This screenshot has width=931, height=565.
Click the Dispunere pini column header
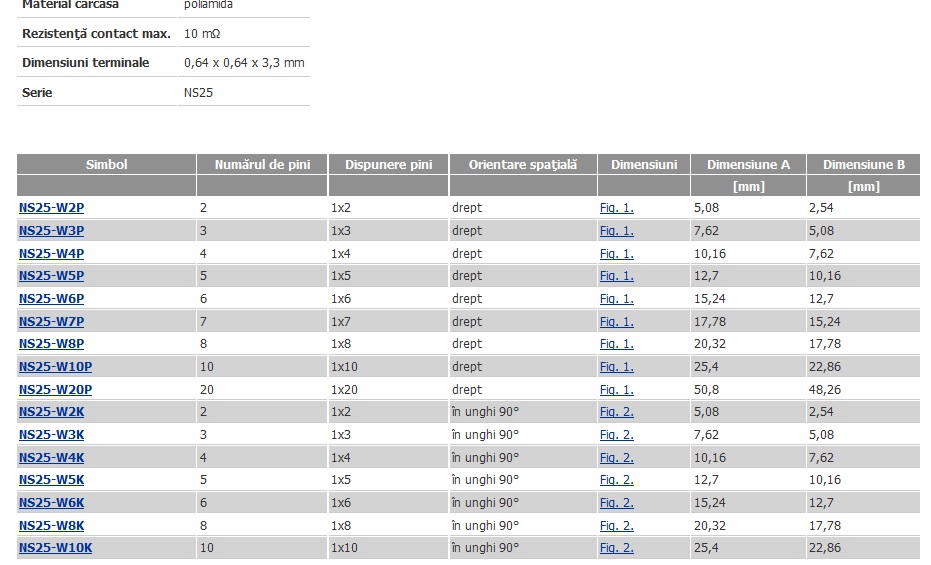pos(388,164)
